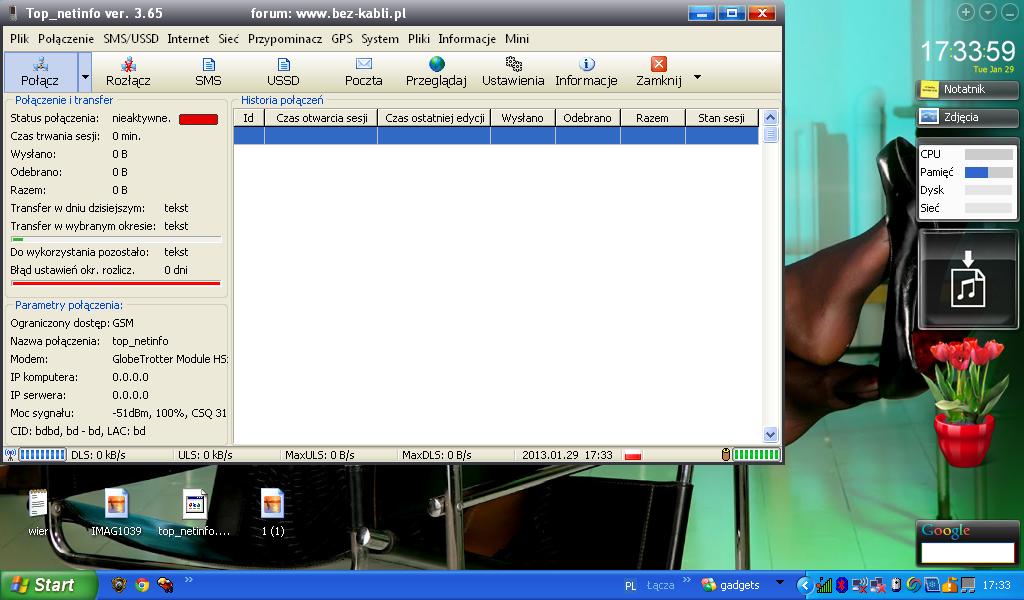This screenshot has width=1024, height=600.
Task: Click the green transfer progress bar
Action: pyautogui.click(x=116, y=240)
